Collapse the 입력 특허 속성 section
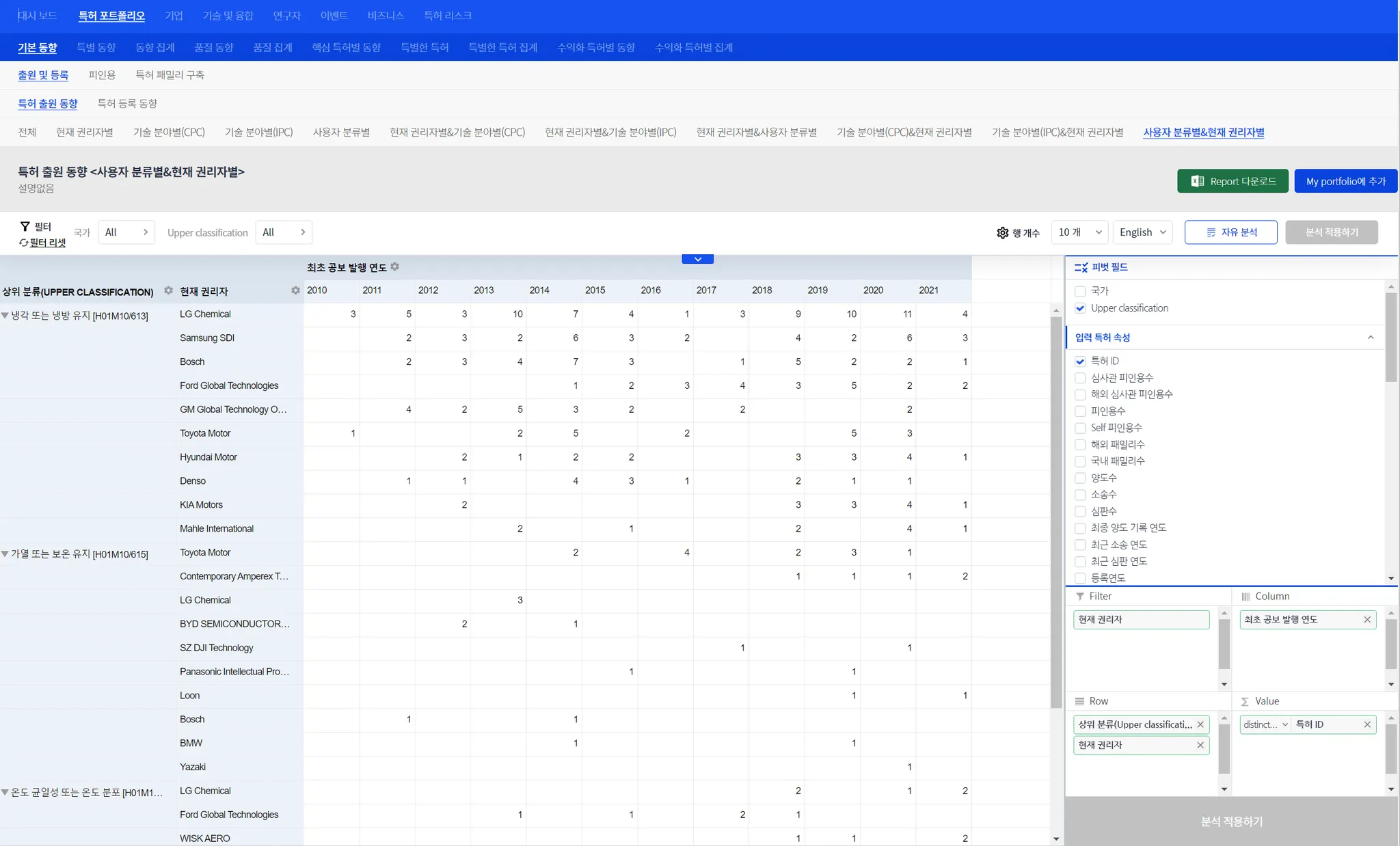The image size is (1400, 846). (x=1370, y=338)
